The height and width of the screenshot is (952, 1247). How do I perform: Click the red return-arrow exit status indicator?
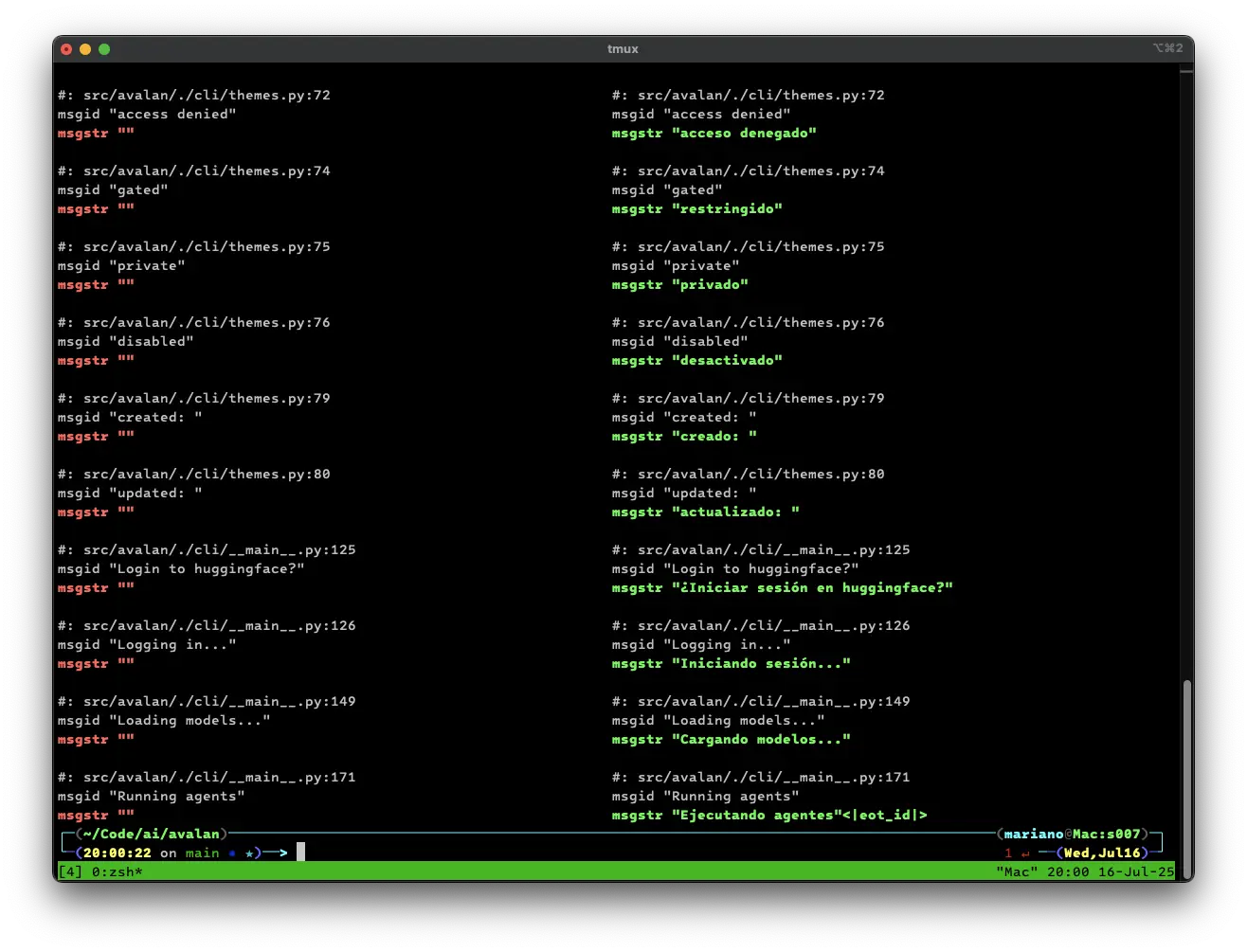point(1028,853)
